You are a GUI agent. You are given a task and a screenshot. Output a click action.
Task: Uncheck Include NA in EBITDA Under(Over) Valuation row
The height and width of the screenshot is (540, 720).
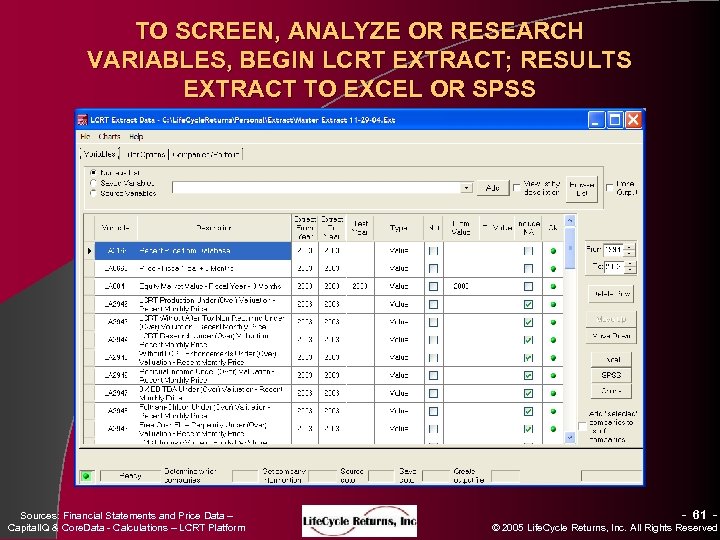[x=529, y=394]
